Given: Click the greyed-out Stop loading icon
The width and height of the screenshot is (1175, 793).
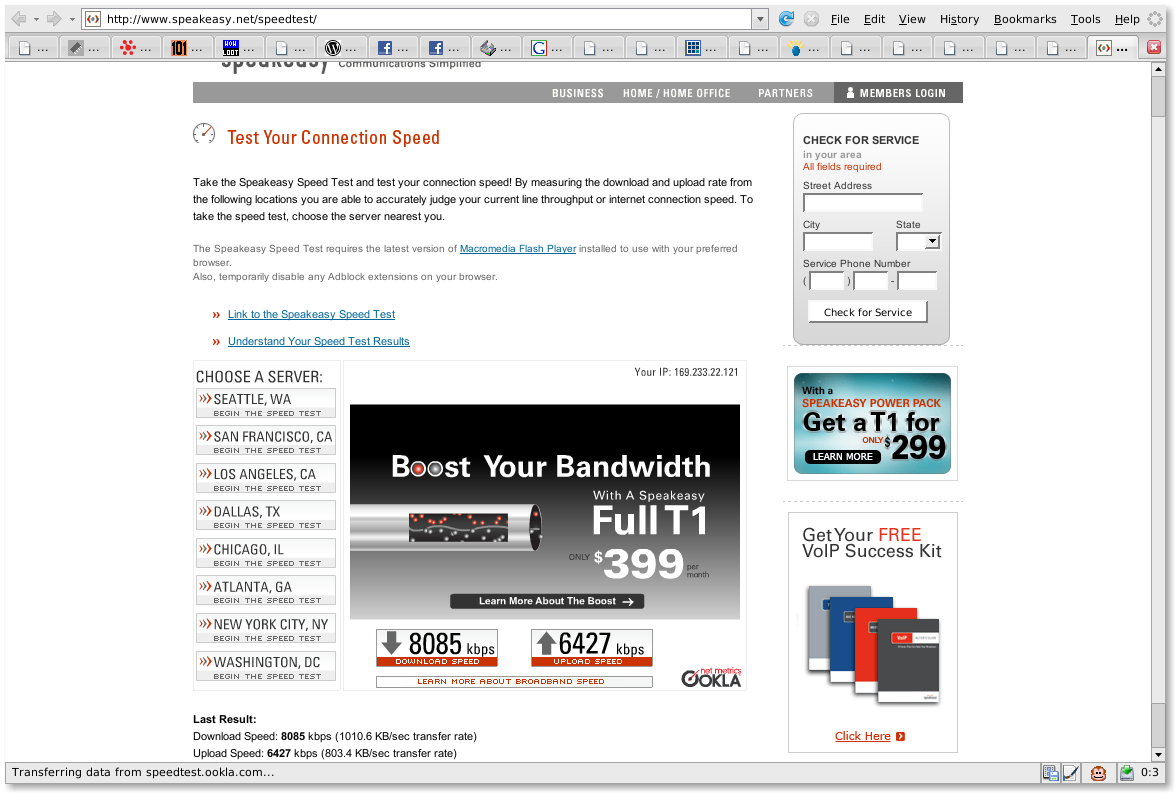Looking at the screenshot, I should (812, 19).
